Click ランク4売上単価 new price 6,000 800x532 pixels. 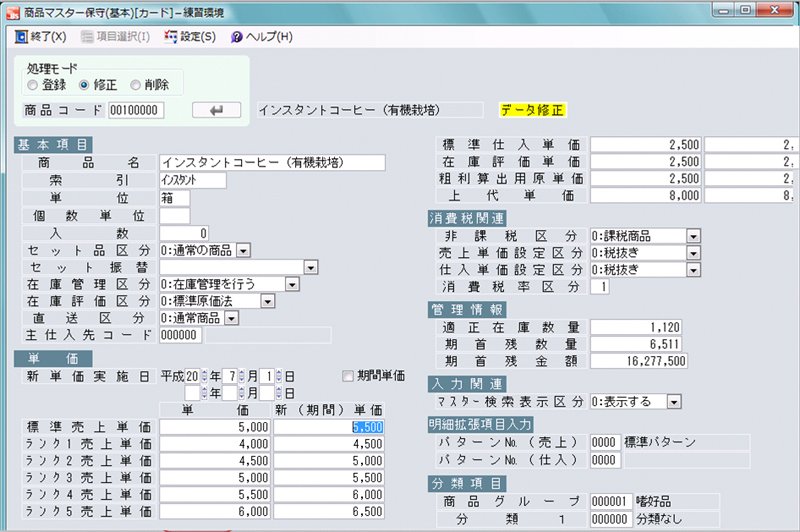pos(329,494)
